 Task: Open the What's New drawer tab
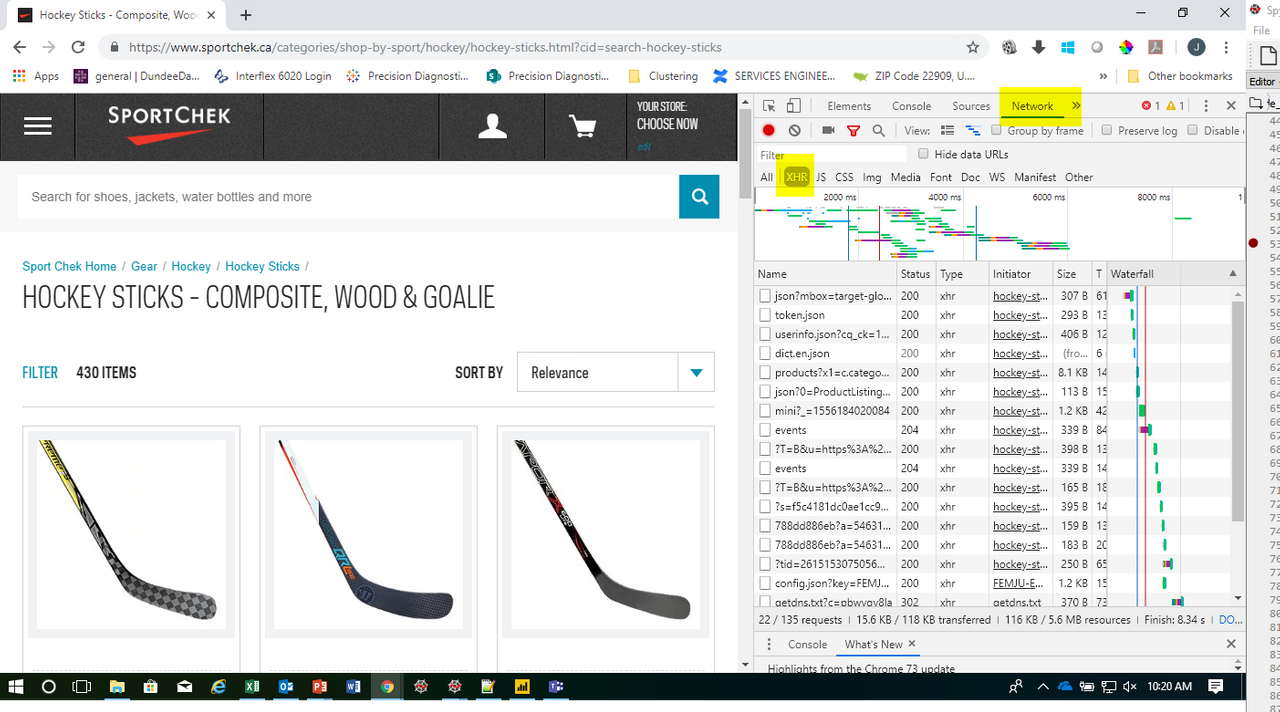[873, 644]
